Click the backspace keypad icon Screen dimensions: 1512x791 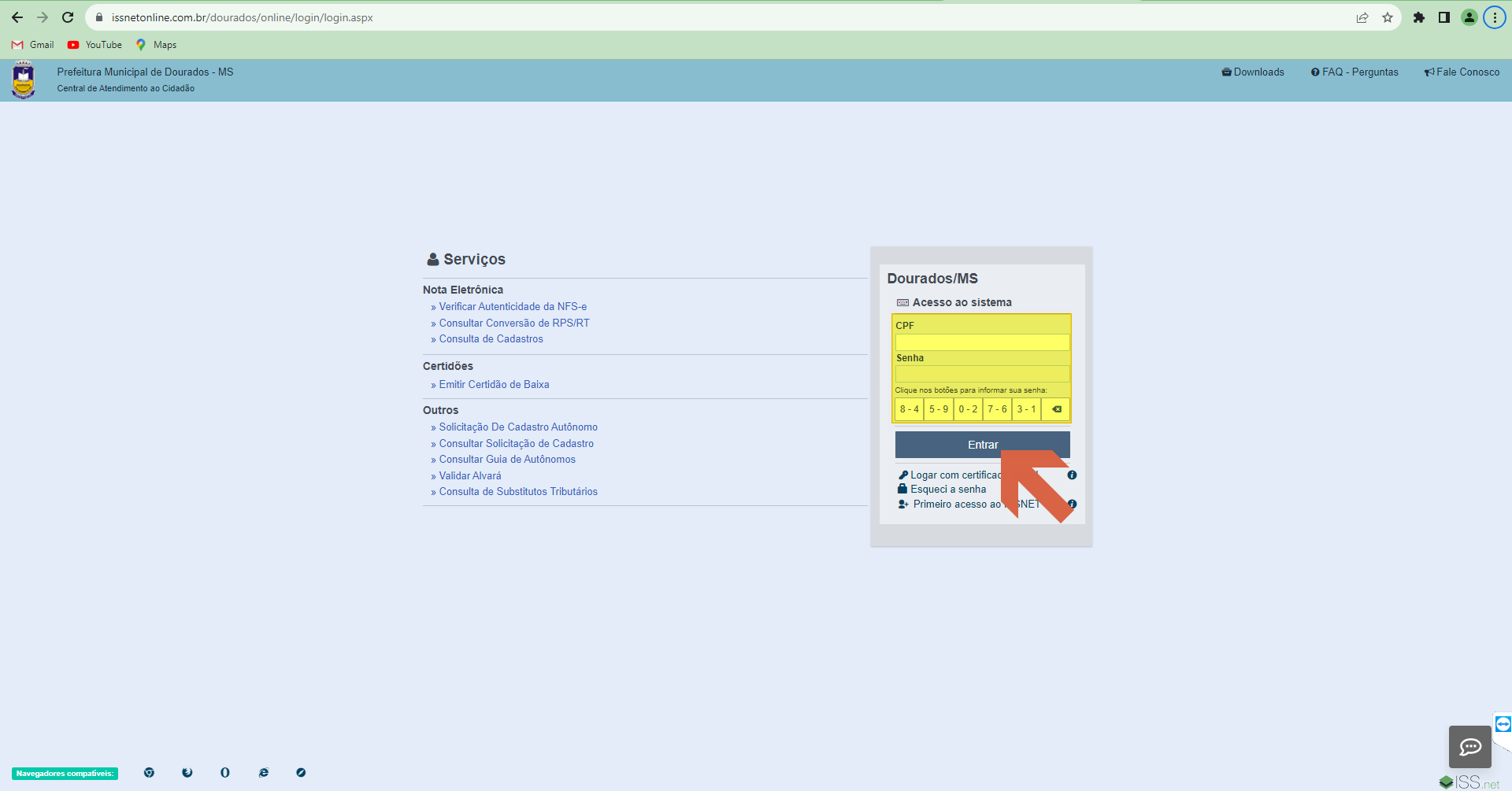click(x=1056, y=409)
